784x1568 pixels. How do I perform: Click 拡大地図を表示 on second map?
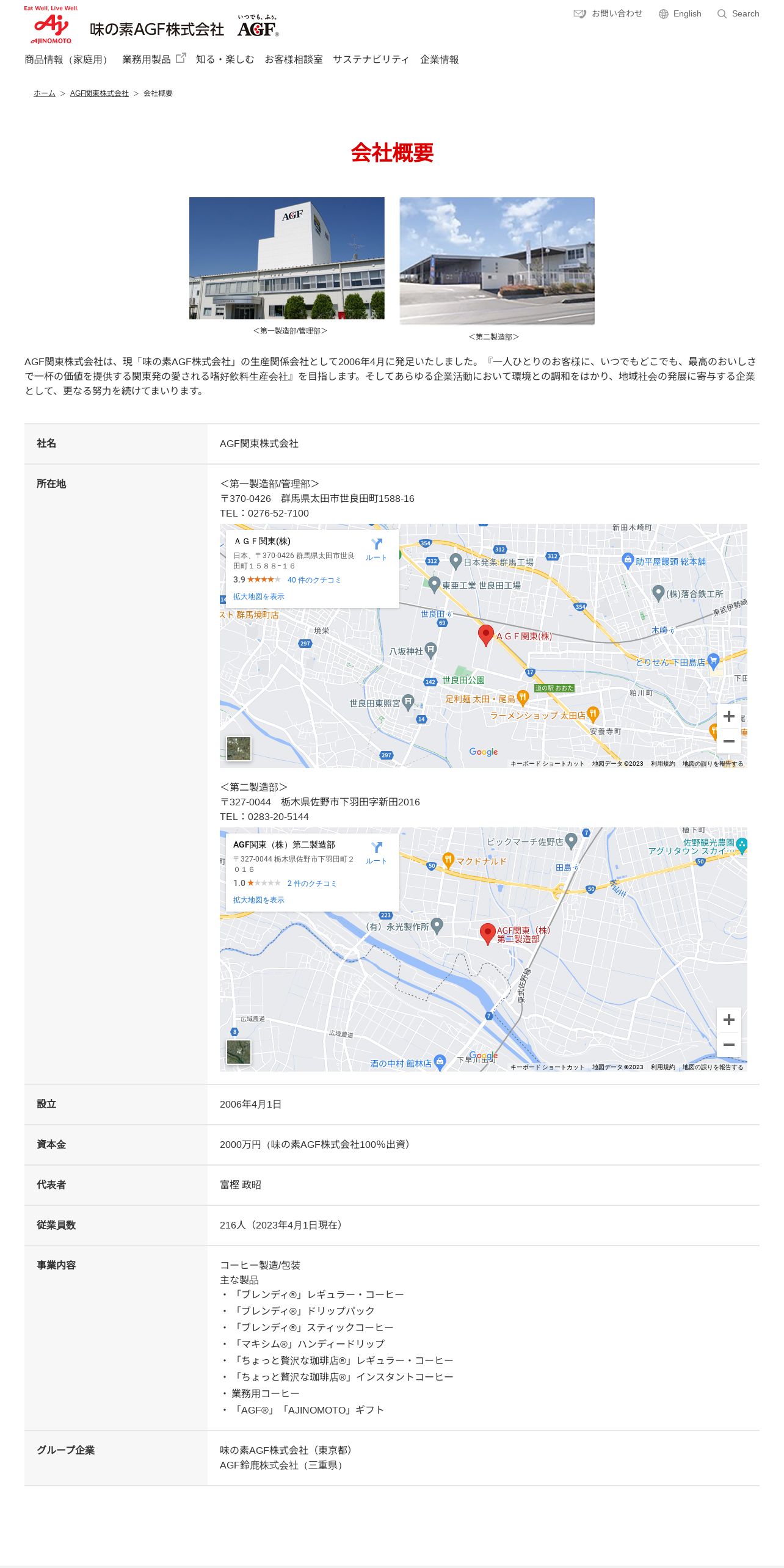(259, 900)
